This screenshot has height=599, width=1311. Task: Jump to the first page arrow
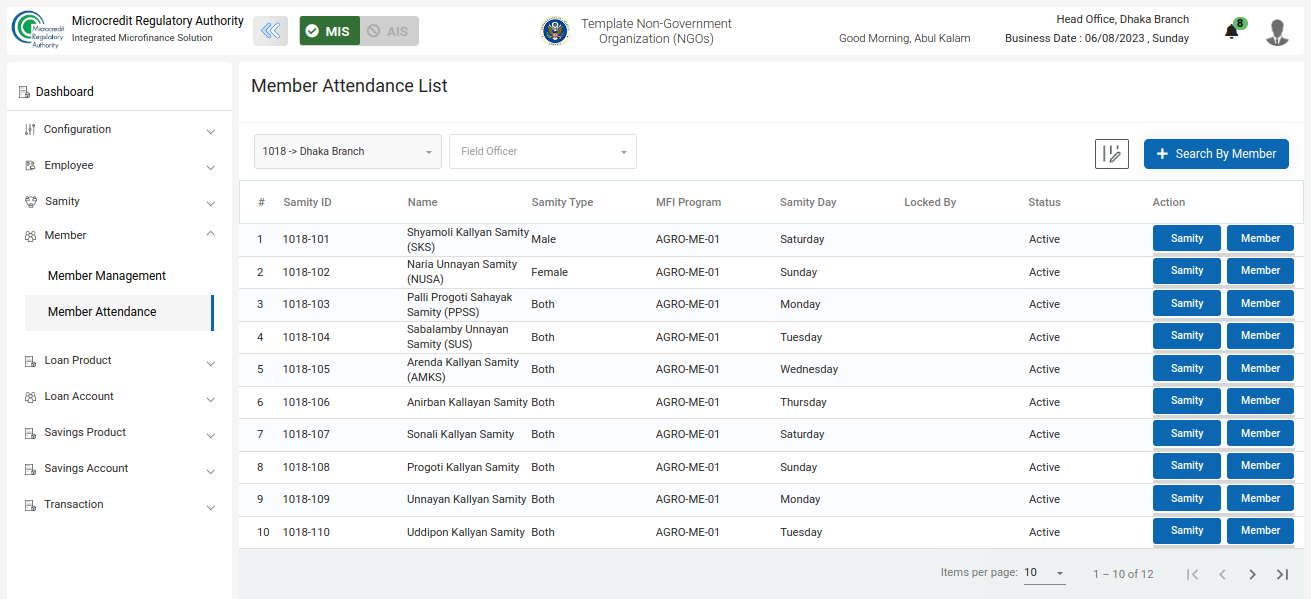point(1192,574)
